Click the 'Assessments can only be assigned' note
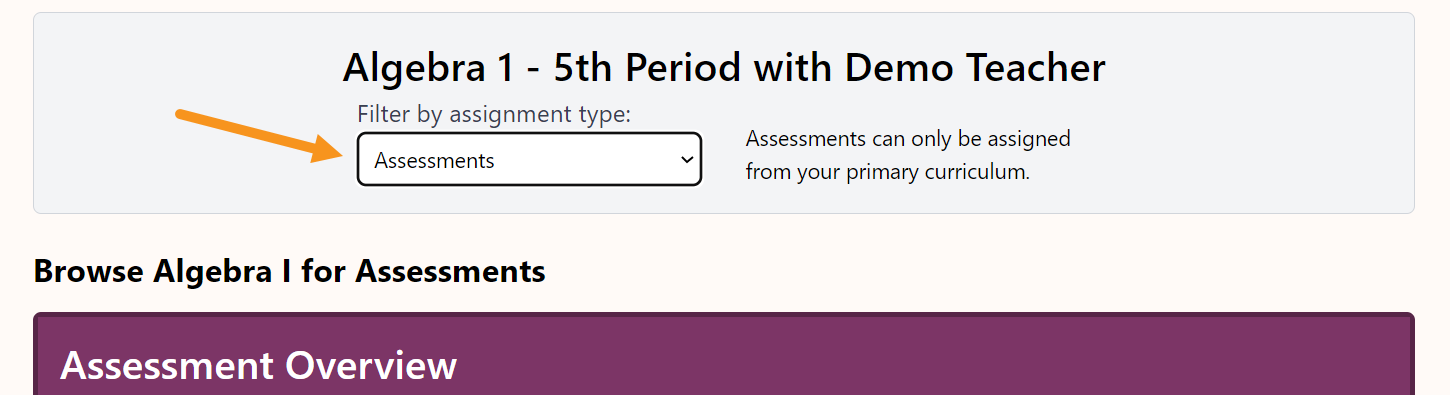 pyautogui.click(x=908, y=139)
